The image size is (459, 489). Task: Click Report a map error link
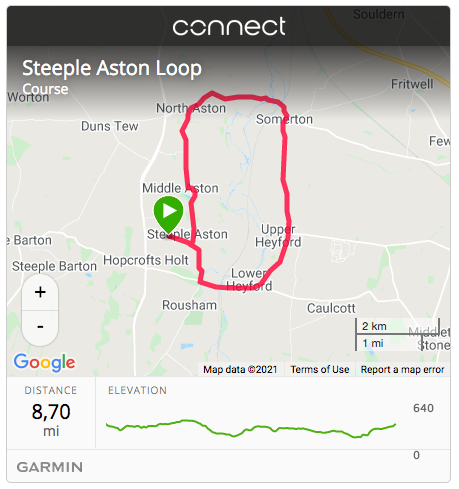pyautogui.click(x=402, y=369)
